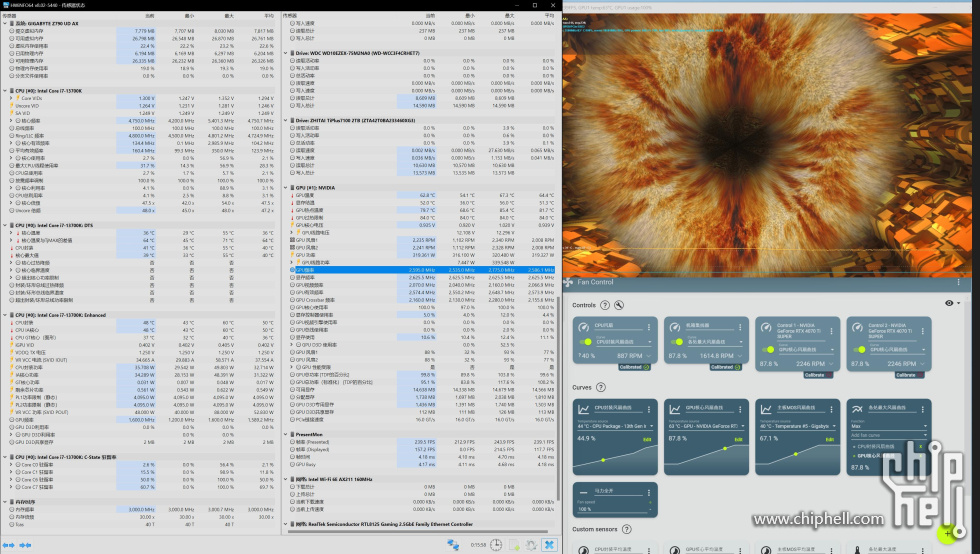
Task: Open the Function dropdown set to Max
Action: click(889, 426)
